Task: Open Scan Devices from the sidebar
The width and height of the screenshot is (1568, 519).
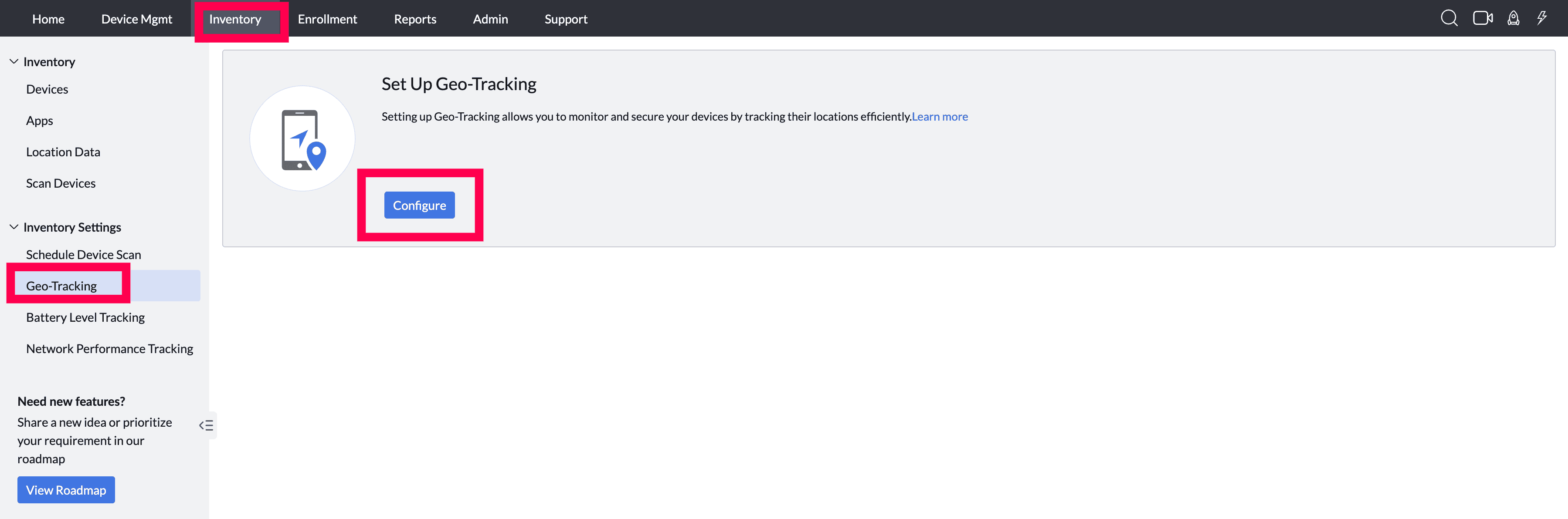Action: point(60,182)
